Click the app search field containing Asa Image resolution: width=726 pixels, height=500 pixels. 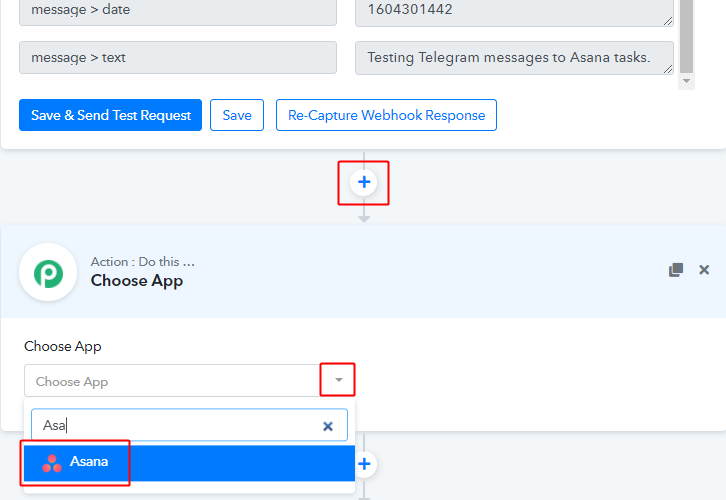pos(189,425)
